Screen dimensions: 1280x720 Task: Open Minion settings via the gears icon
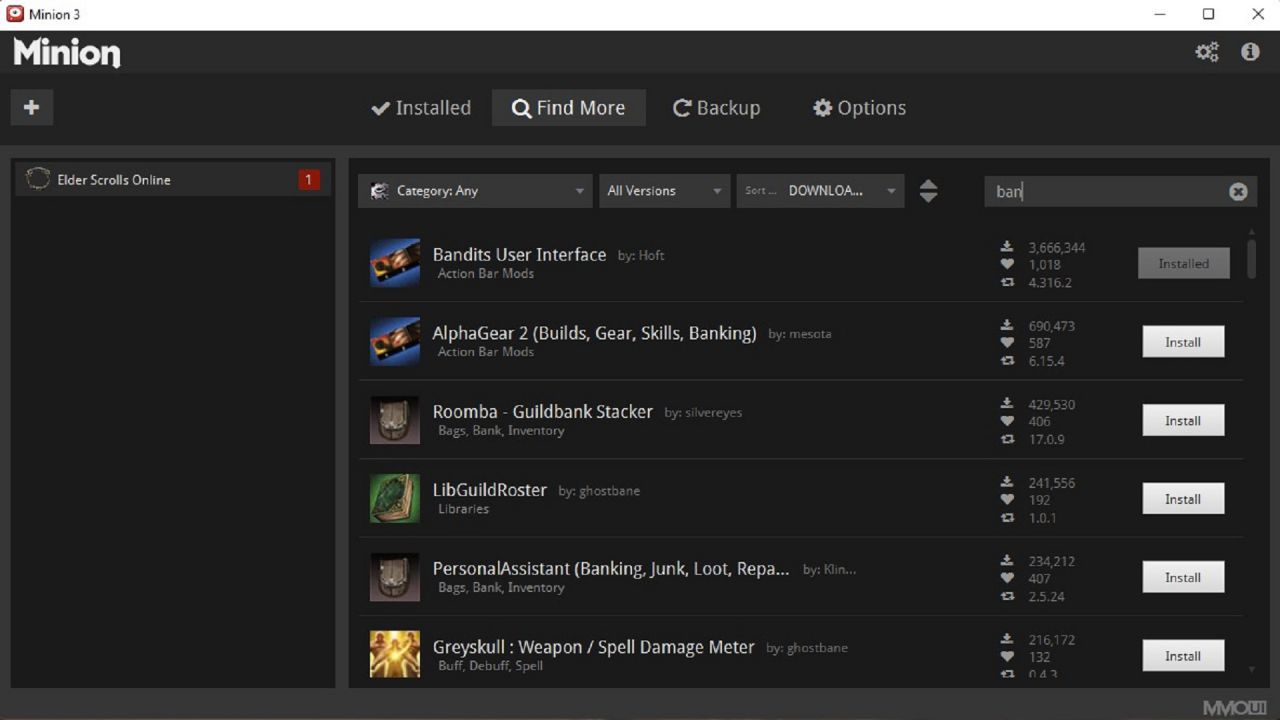[x=1207, y=51]
